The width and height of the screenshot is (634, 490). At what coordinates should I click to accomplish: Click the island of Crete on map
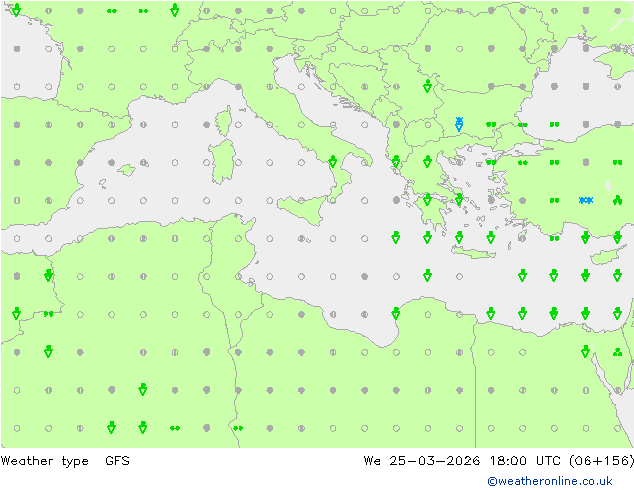[473, 252]
